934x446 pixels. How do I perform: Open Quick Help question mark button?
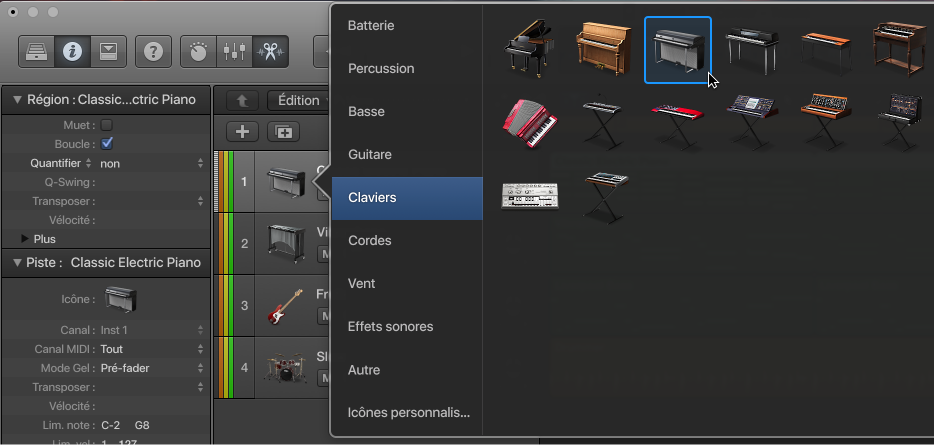point(153,51)
